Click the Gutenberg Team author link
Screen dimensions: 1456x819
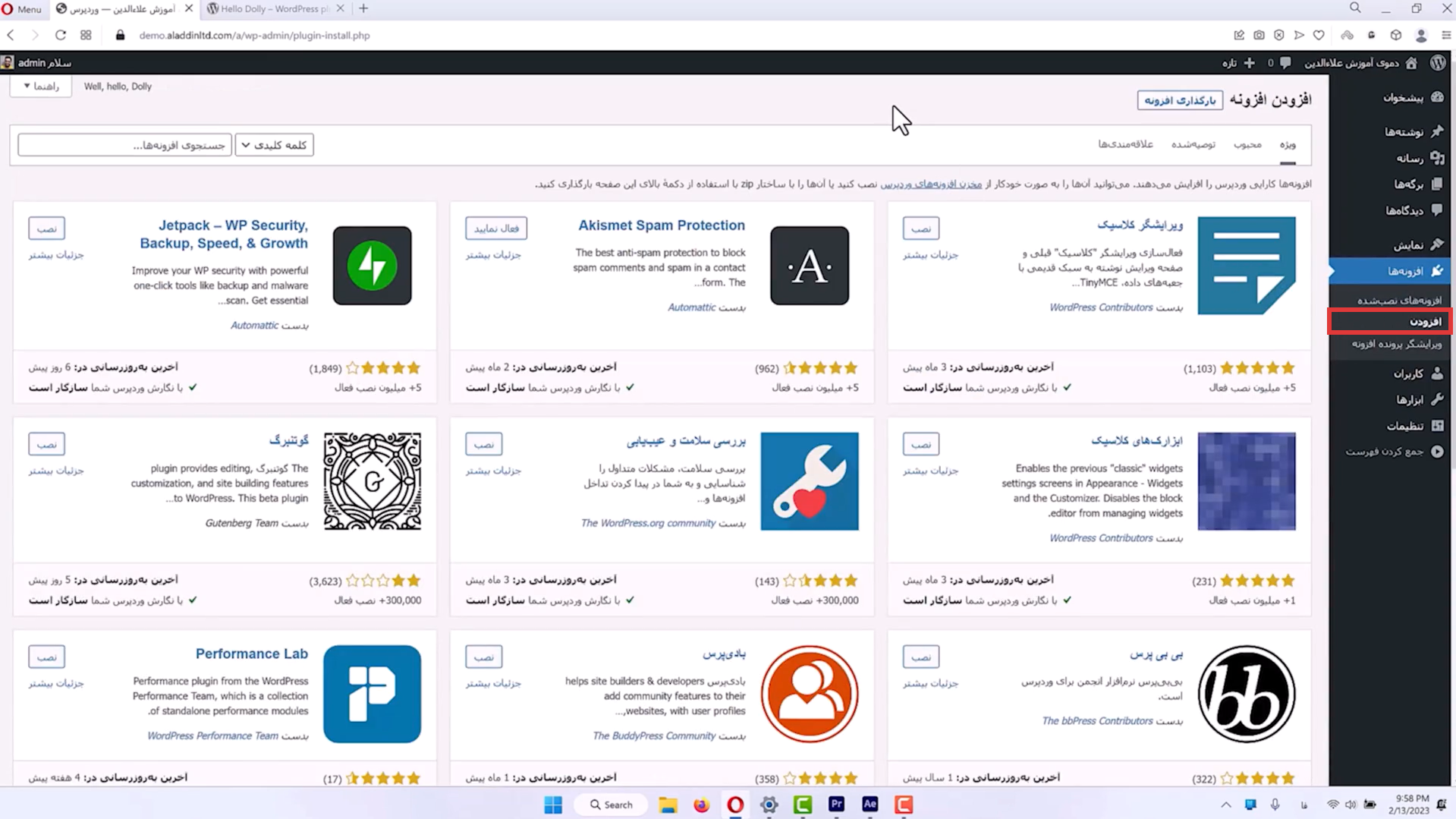(x=241, y=523)
